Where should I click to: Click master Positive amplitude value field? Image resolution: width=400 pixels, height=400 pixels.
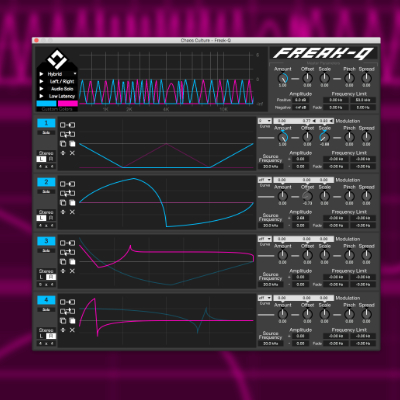pyautogui.click(x=300, y=100)
